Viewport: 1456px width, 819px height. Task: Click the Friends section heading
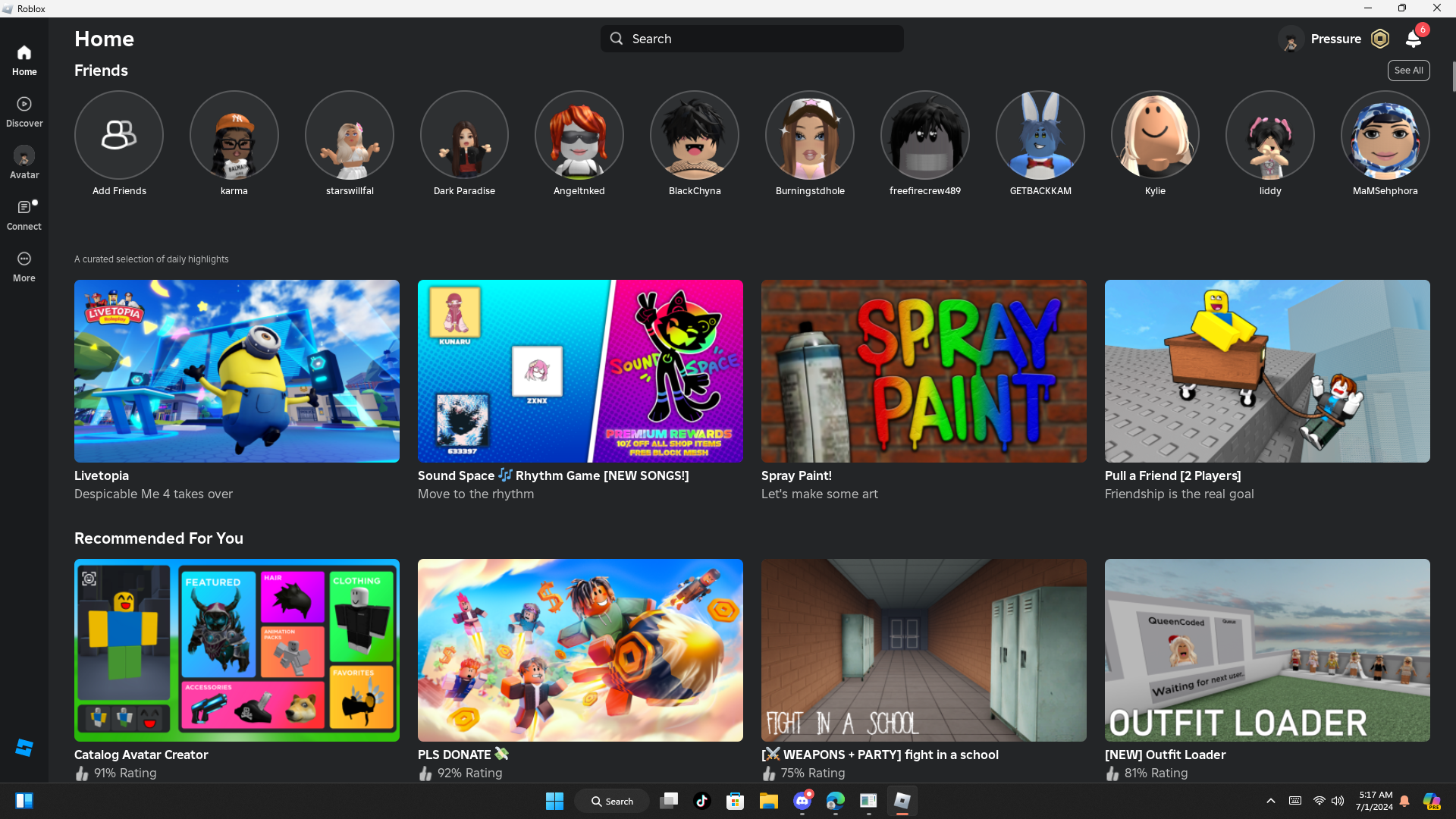coord(101,71)
